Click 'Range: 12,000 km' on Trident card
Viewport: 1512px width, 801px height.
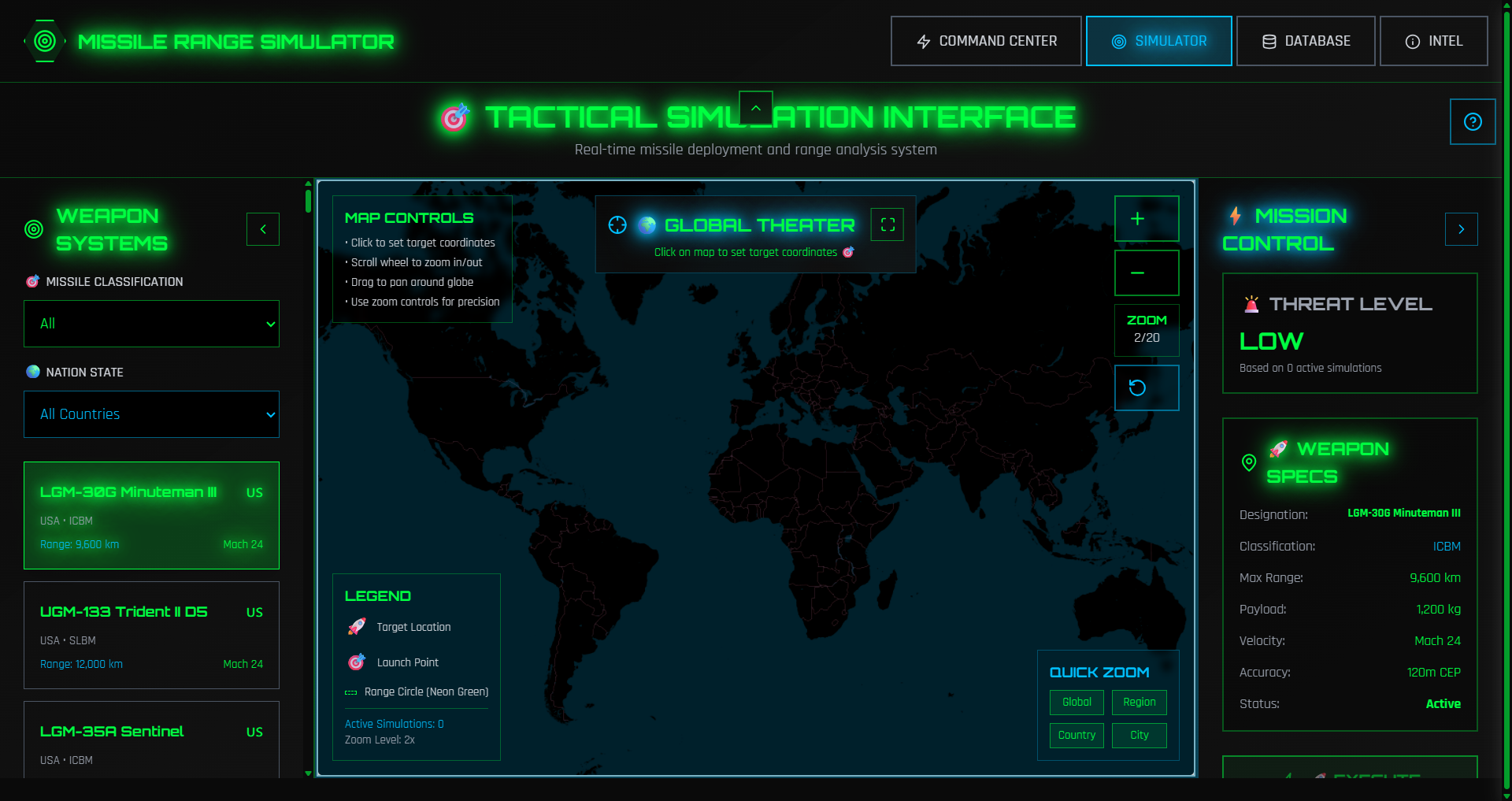81,664
